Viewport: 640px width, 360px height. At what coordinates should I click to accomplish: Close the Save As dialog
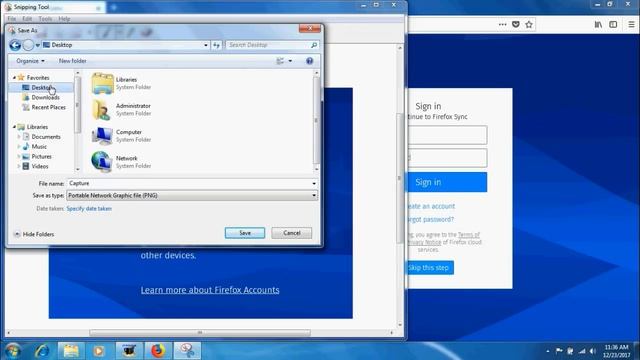[x=310, y=29]
